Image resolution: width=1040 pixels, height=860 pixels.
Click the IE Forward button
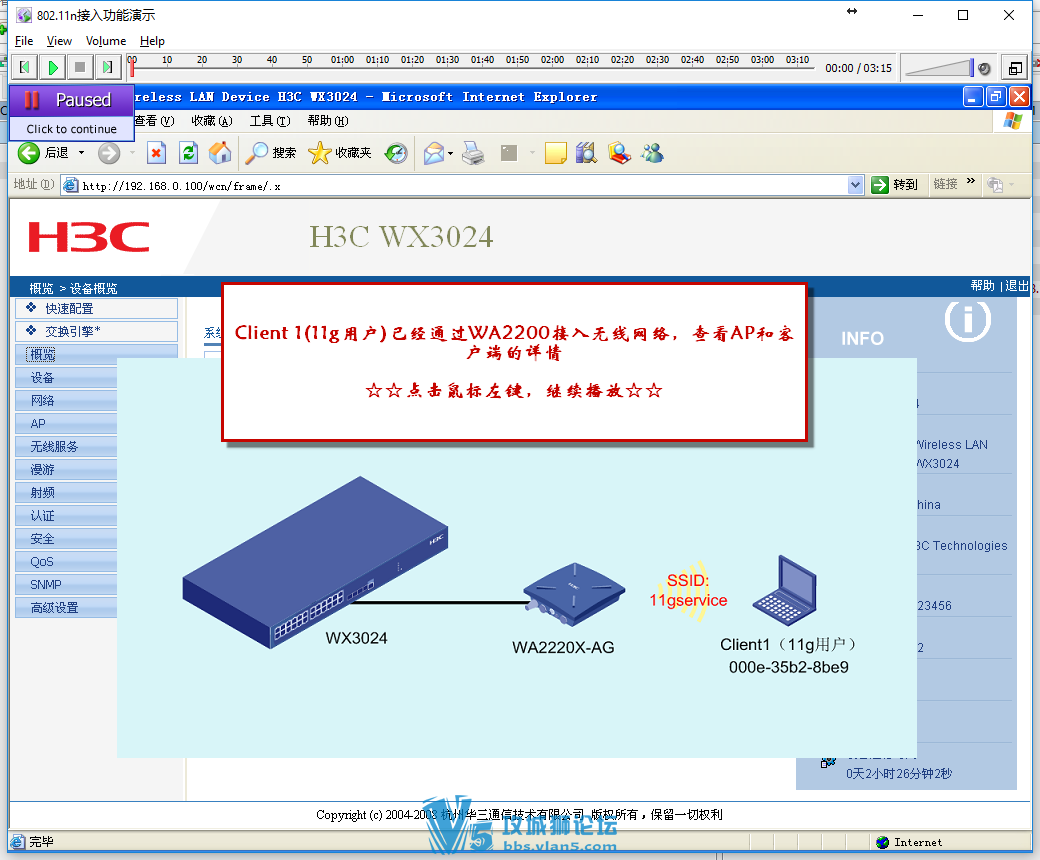coord(109,153)
